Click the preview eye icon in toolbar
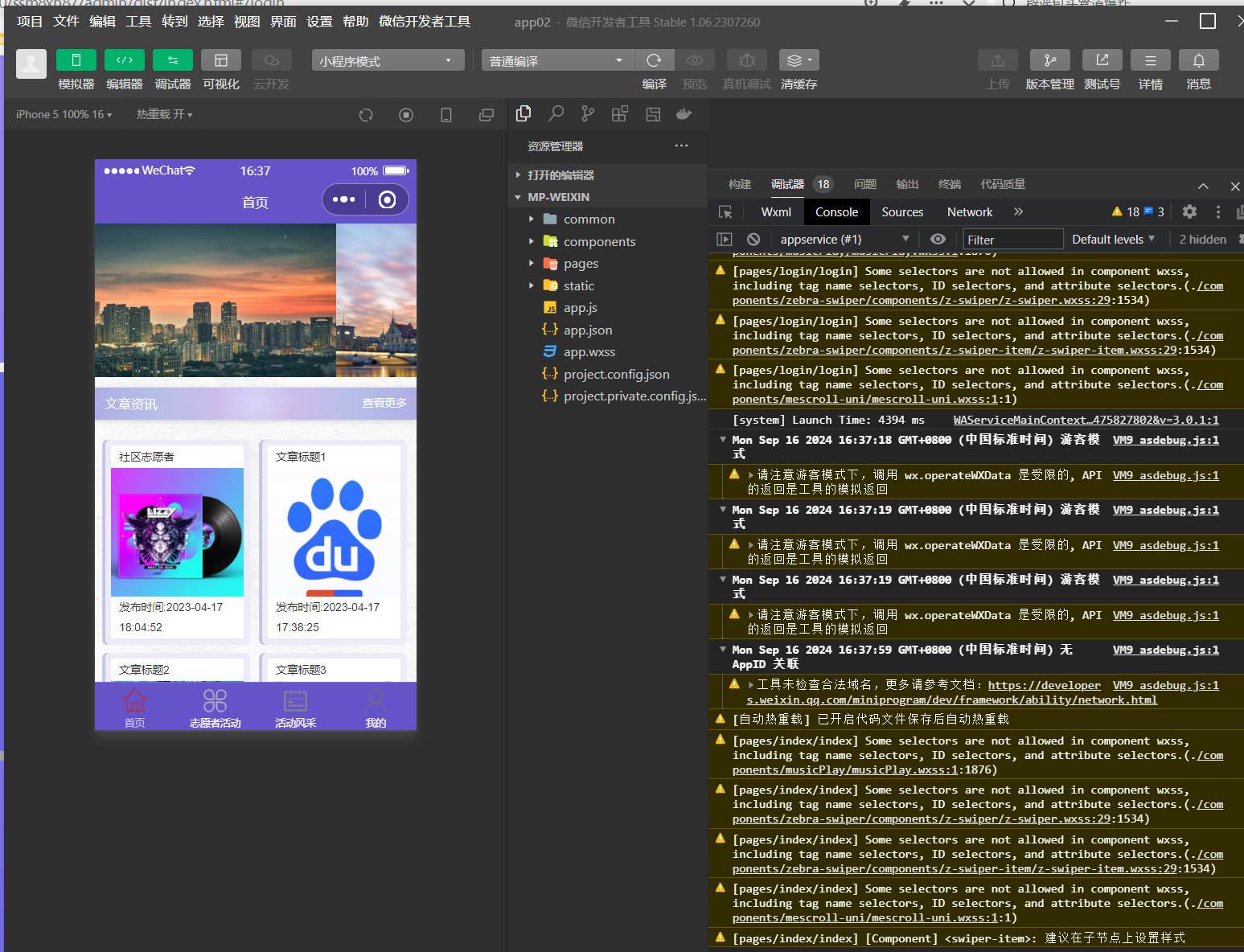Screen dimensions: 1244x952 click(695, 60)
